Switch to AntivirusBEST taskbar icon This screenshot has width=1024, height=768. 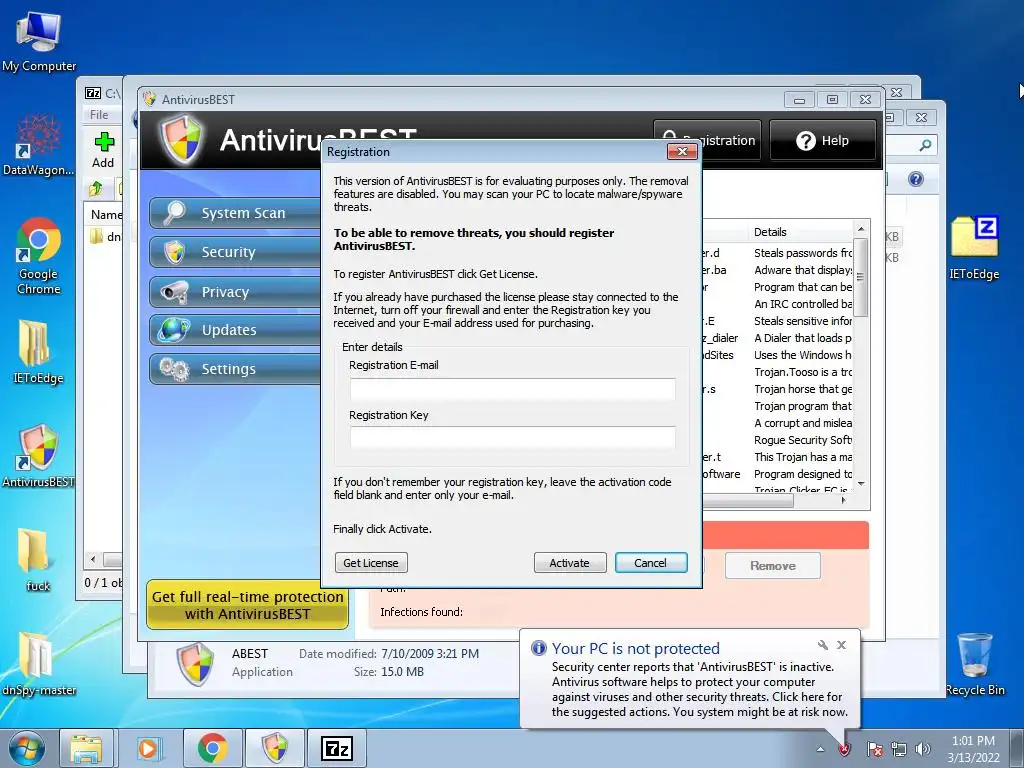pos(274,748)
